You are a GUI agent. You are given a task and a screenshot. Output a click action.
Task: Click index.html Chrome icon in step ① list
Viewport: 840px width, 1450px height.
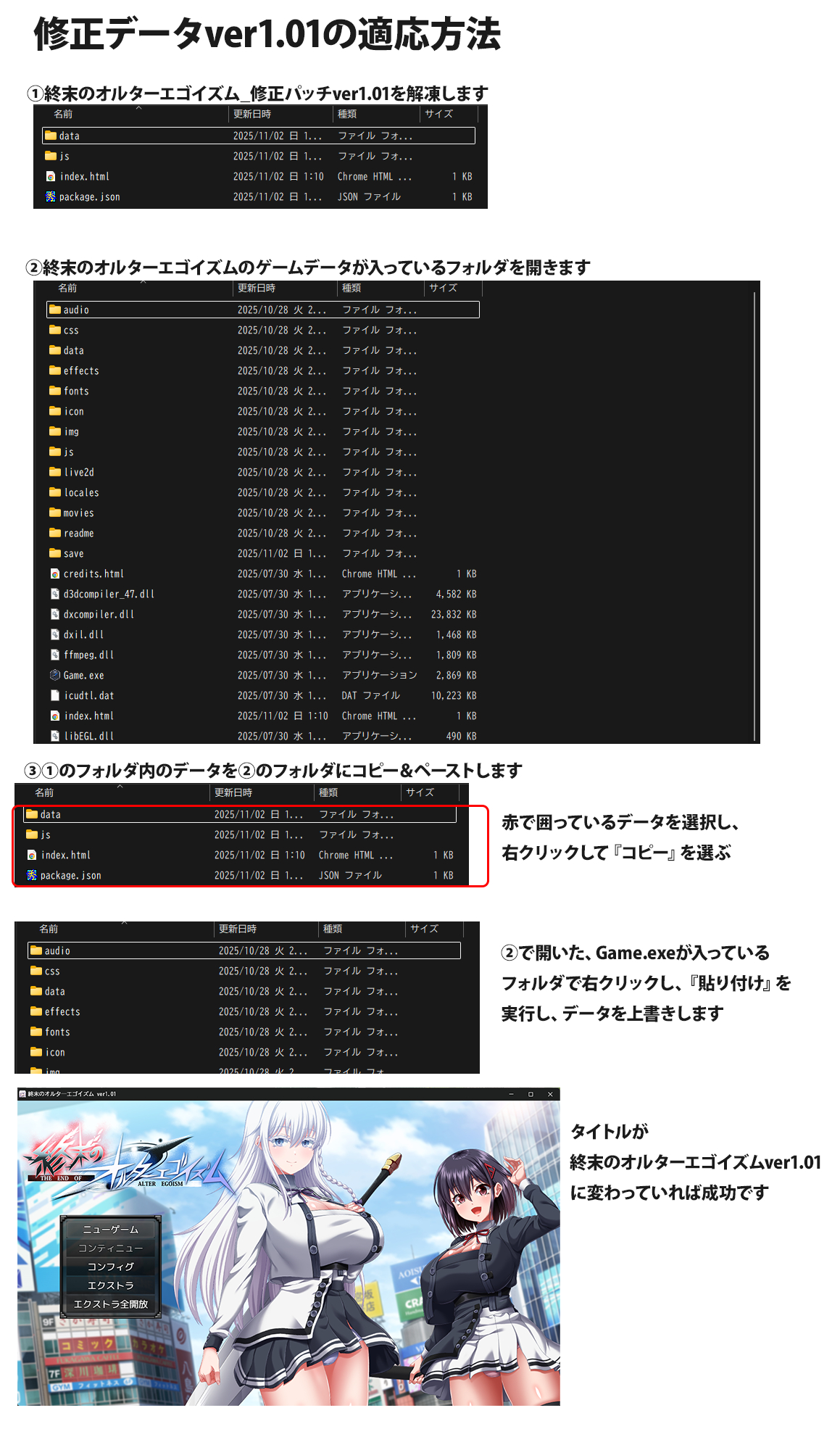tap(51, 176)
